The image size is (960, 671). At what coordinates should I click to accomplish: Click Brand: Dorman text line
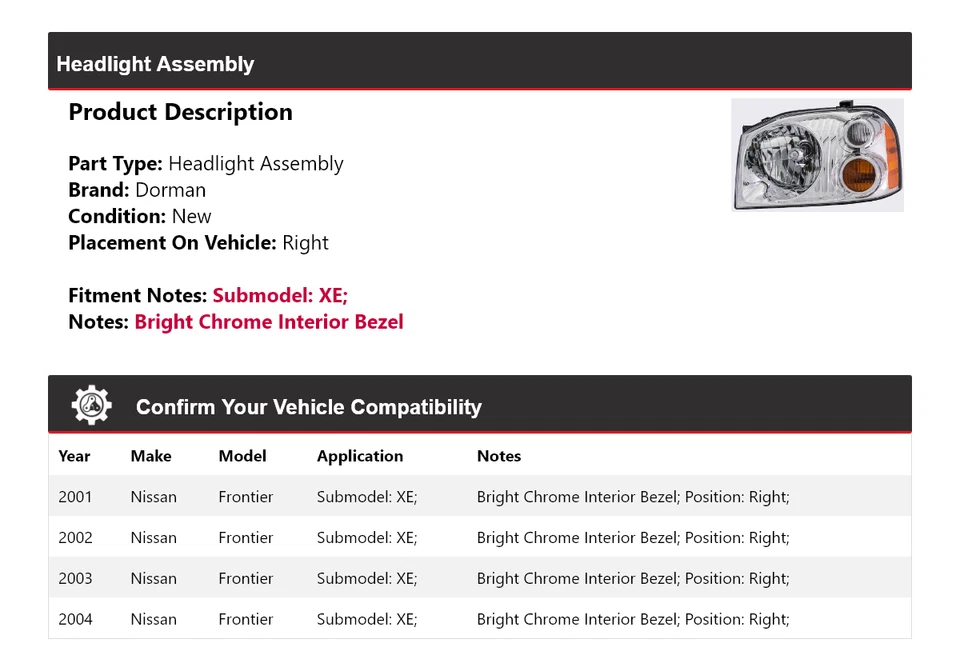[137, 190]
